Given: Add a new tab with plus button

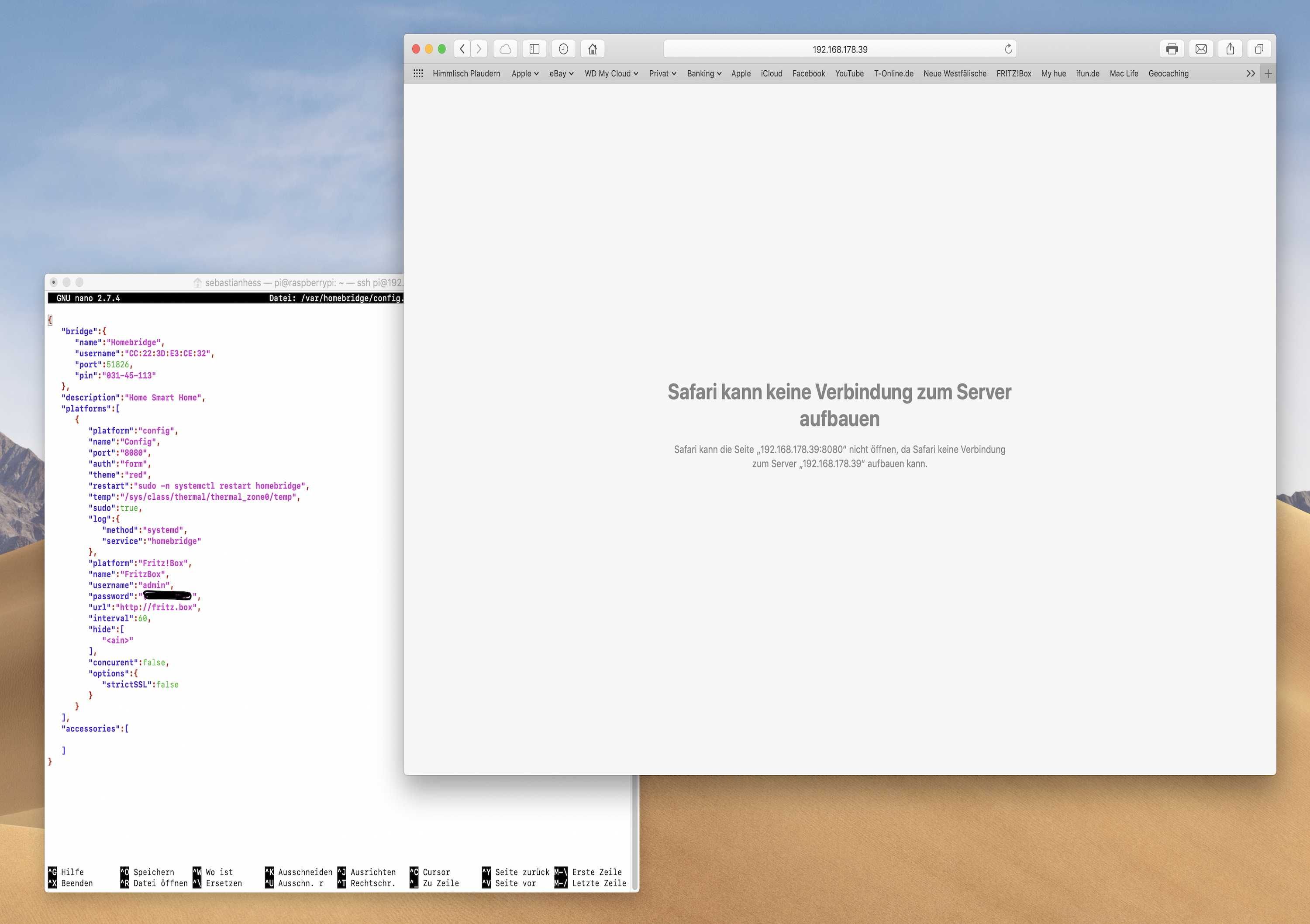Looking at the screenshot, I should pyautogui.click(x=1269, y=74).
